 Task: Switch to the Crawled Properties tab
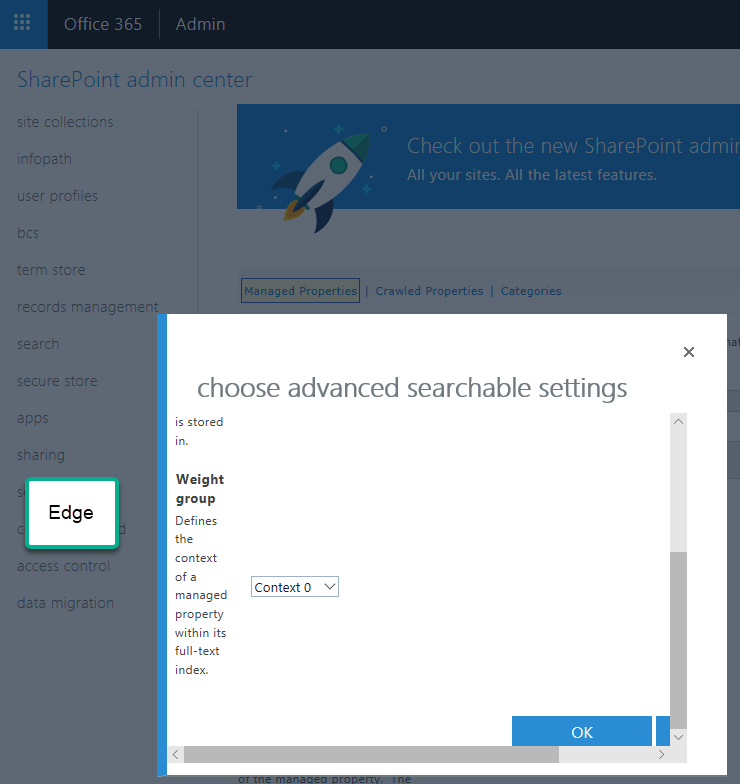click(429, 291)
